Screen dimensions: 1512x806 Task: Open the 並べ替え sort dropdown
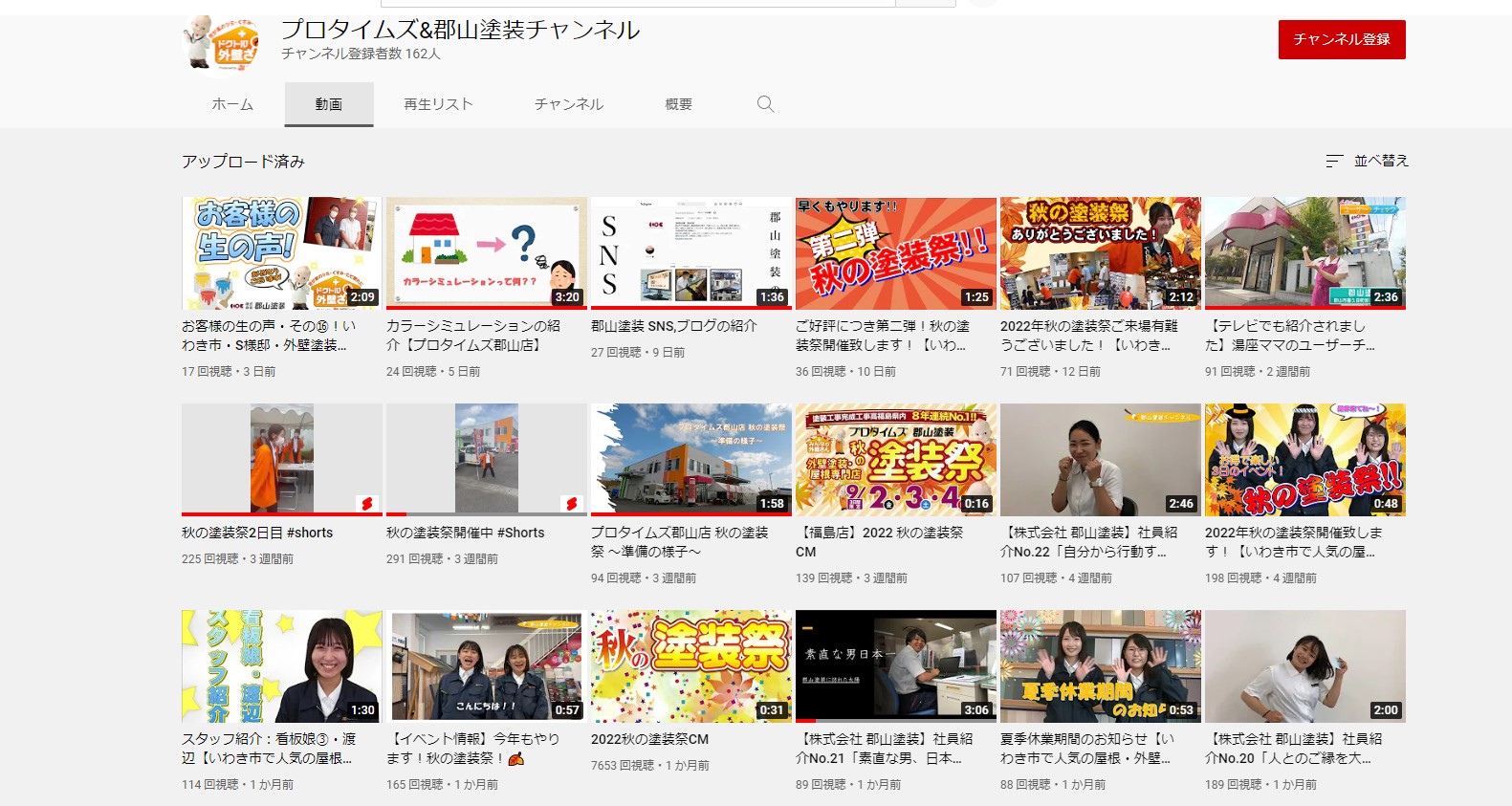click(1367, 161)
